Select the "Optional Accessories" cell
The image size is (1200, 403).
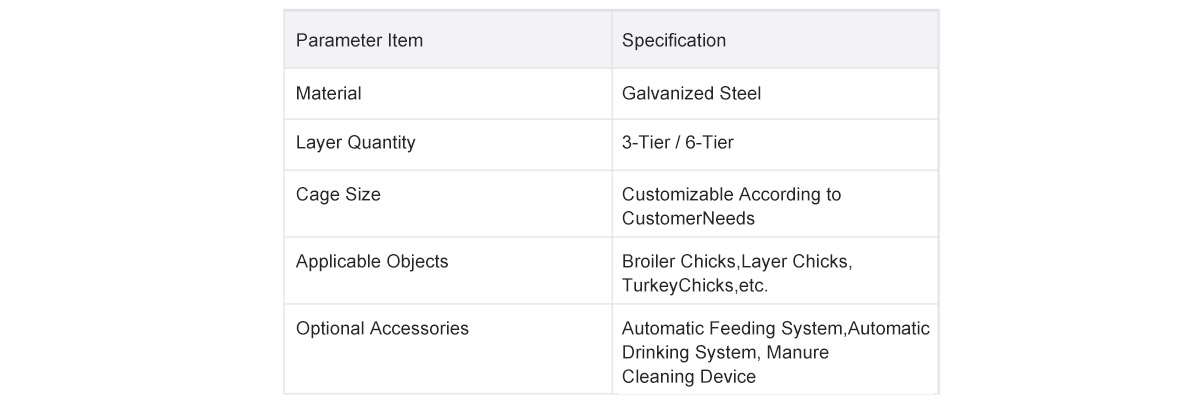[x=382, y=329]
